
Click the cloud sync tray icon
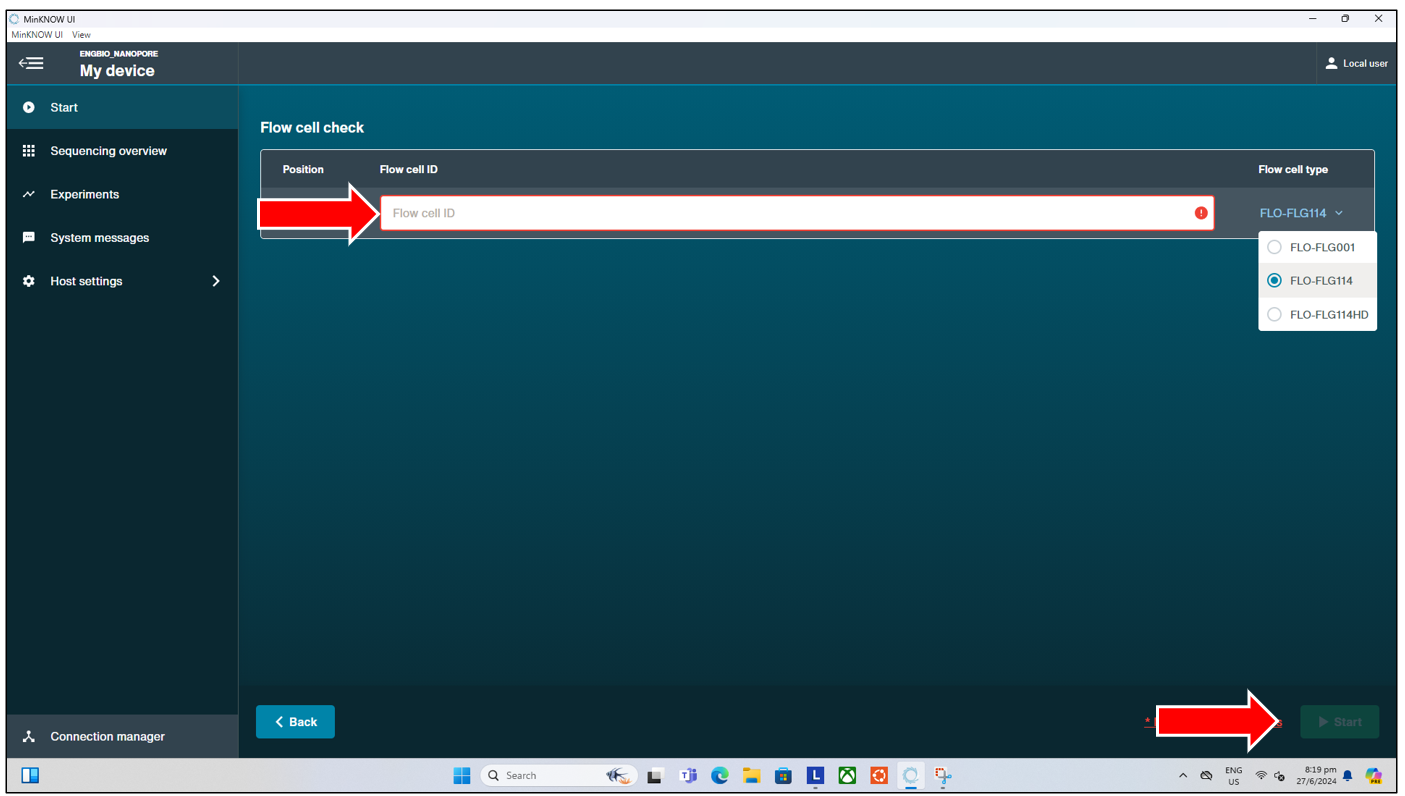[1207, 776]
